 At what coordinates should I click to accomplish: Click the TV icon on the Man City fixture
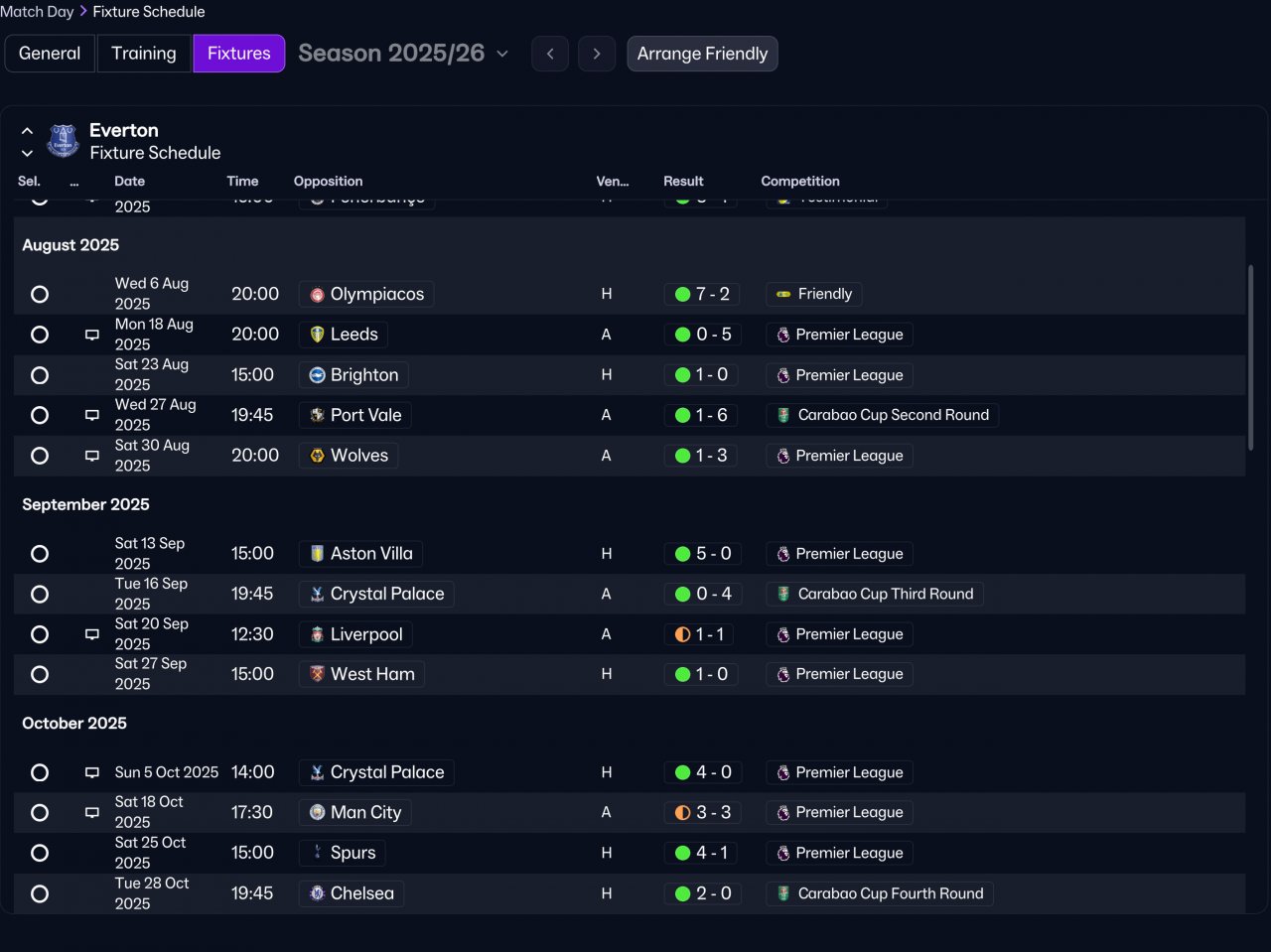(x=92, y=813)
